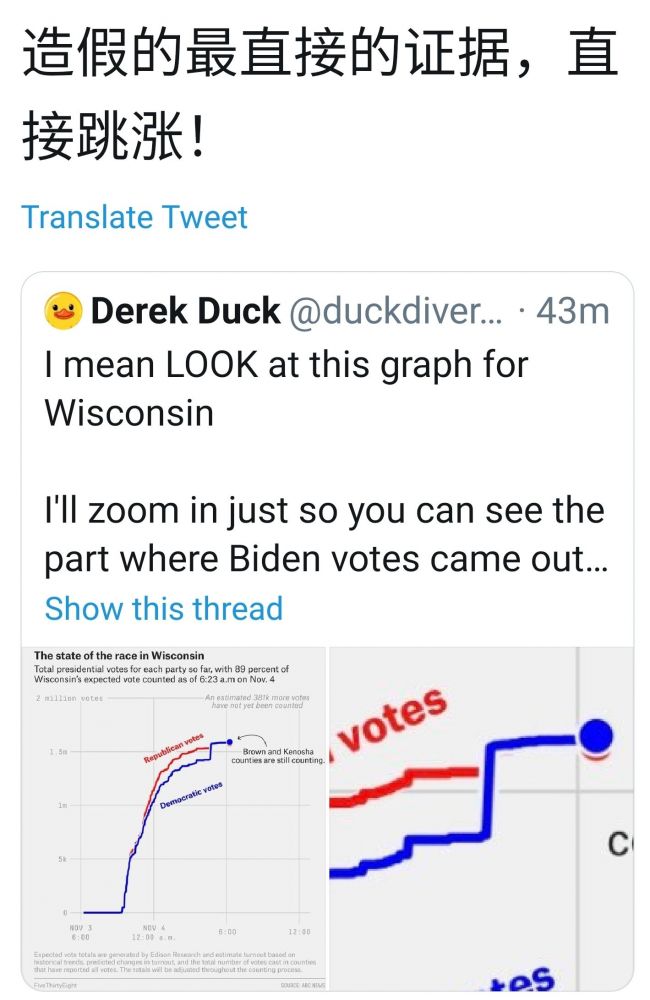Click the Translate Tweet link
This screenshot has width=650, height=1000.
click(x=134, y=217)
